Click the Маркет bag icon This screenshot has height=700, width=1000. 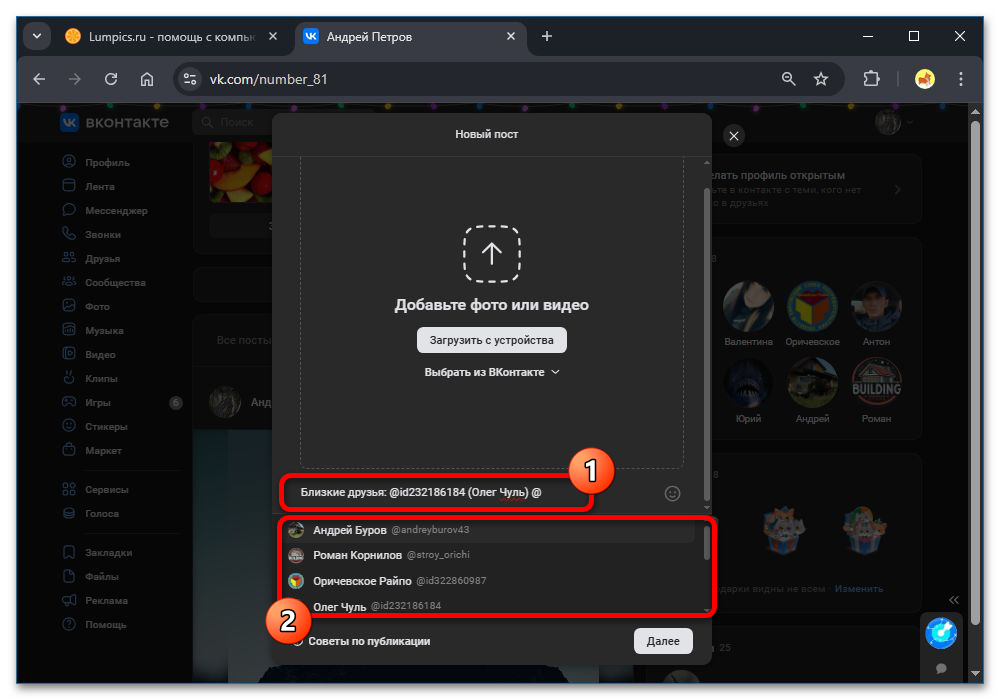(69, 449)
